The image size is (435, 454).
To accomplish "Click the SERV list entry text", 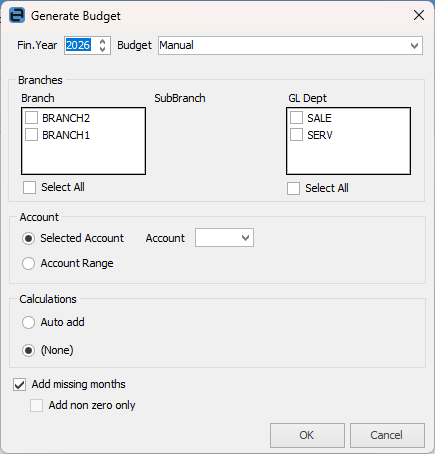I will click(x=320, y=135).
